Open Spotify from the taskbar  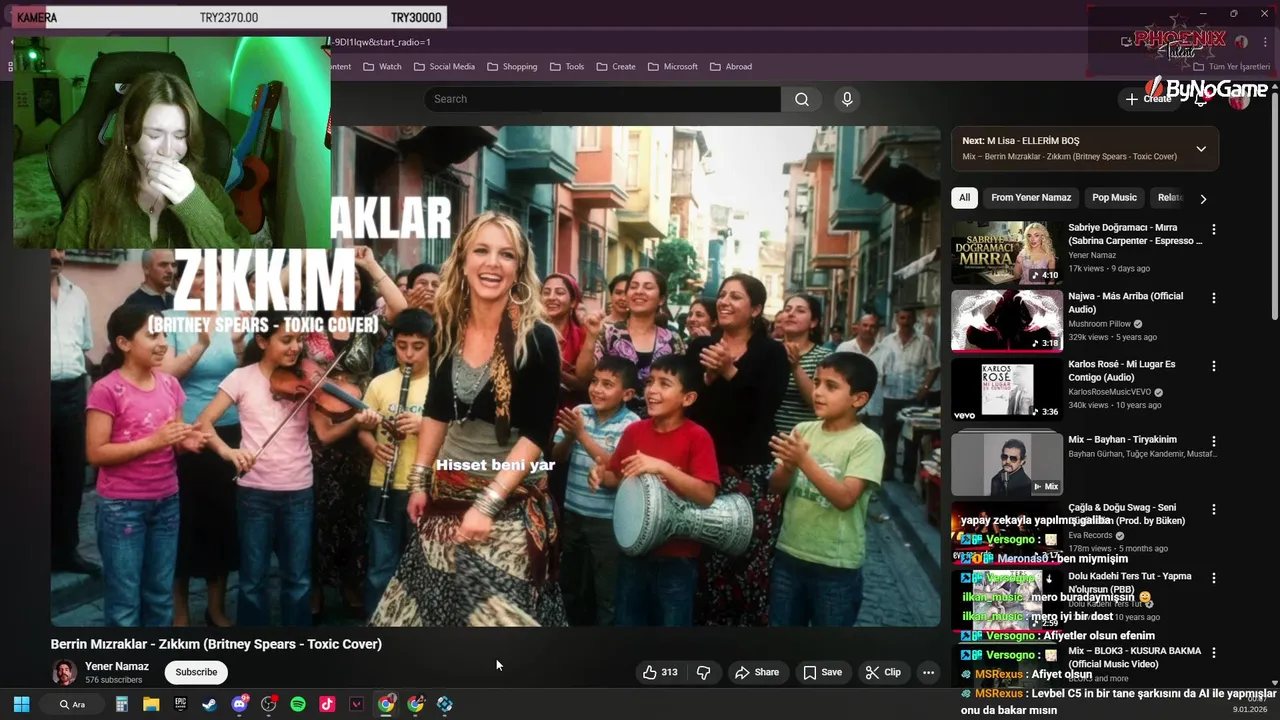(x=298, y=704)
